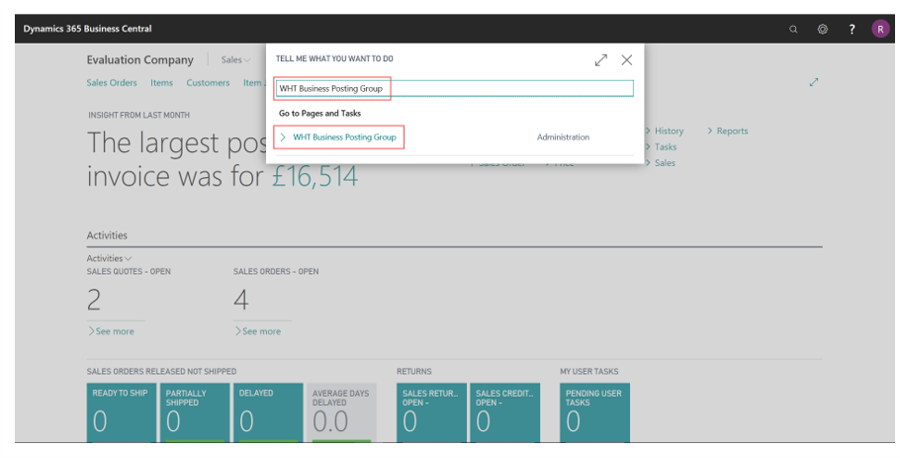The height and width of the screenshot is (458, 900).
Task: Open Customers in the navigation bar
Action: [x=208, y=83]
